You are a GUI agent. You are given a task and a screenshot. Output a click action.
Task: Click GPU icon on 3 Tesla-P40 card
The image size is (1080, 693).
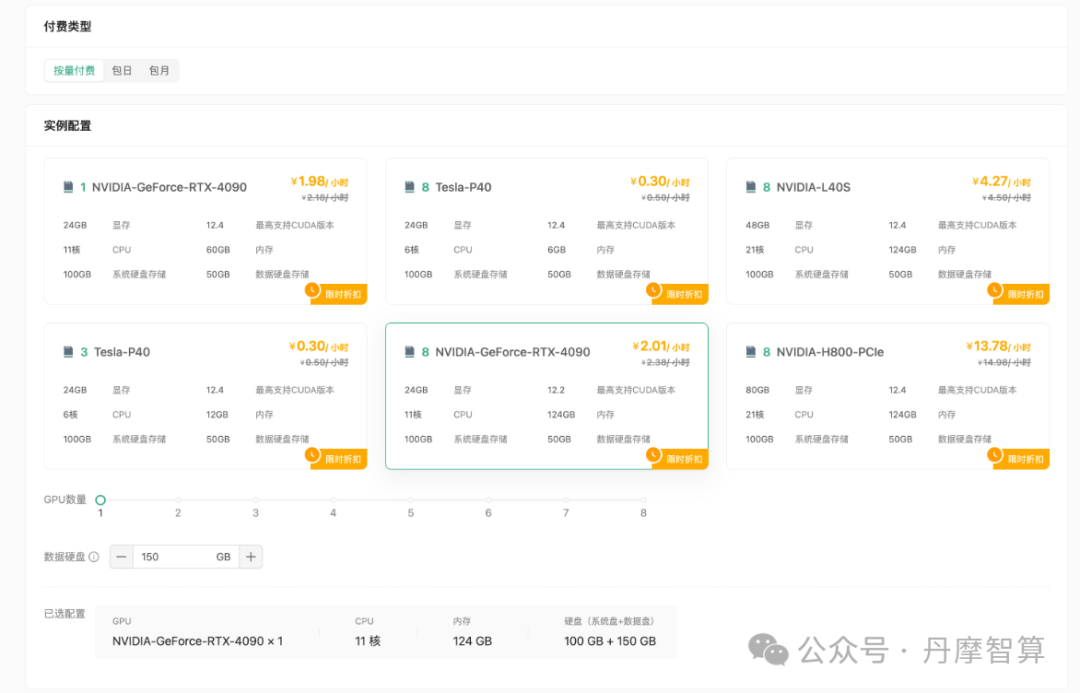coord(68,351)
